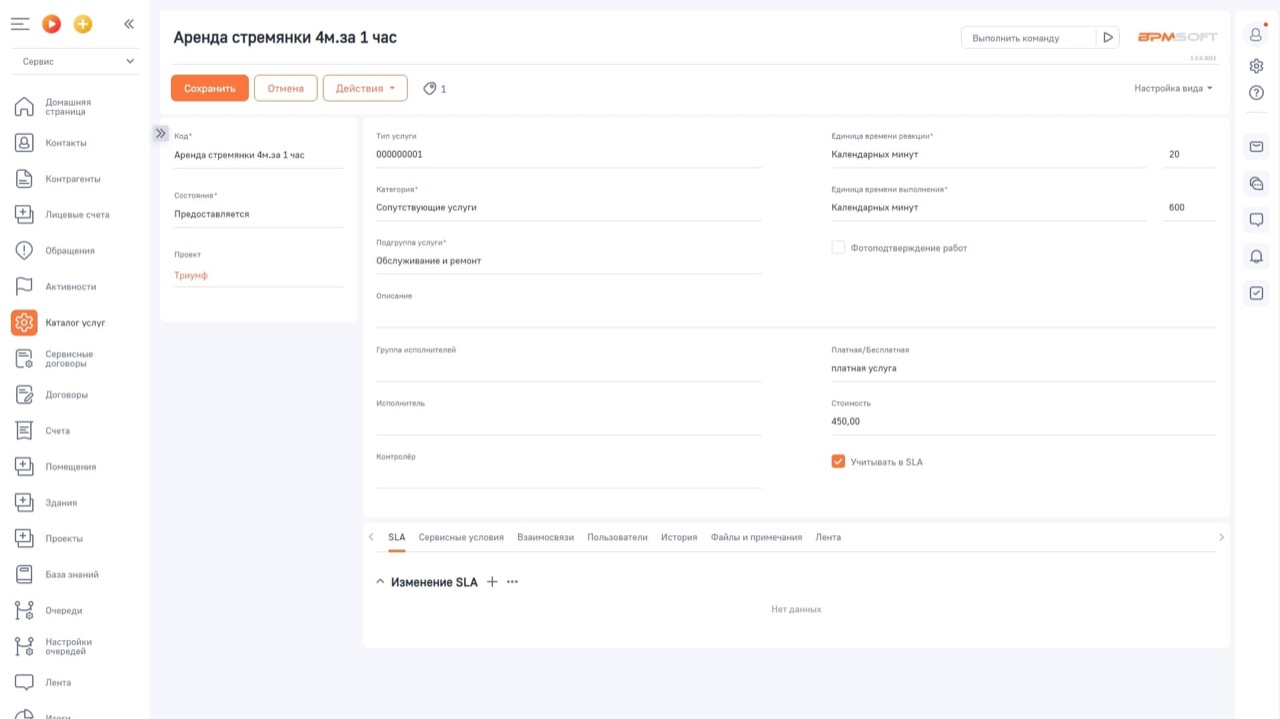
Task: Click the orange plus quick-add icon
Action: pos(83,24)
